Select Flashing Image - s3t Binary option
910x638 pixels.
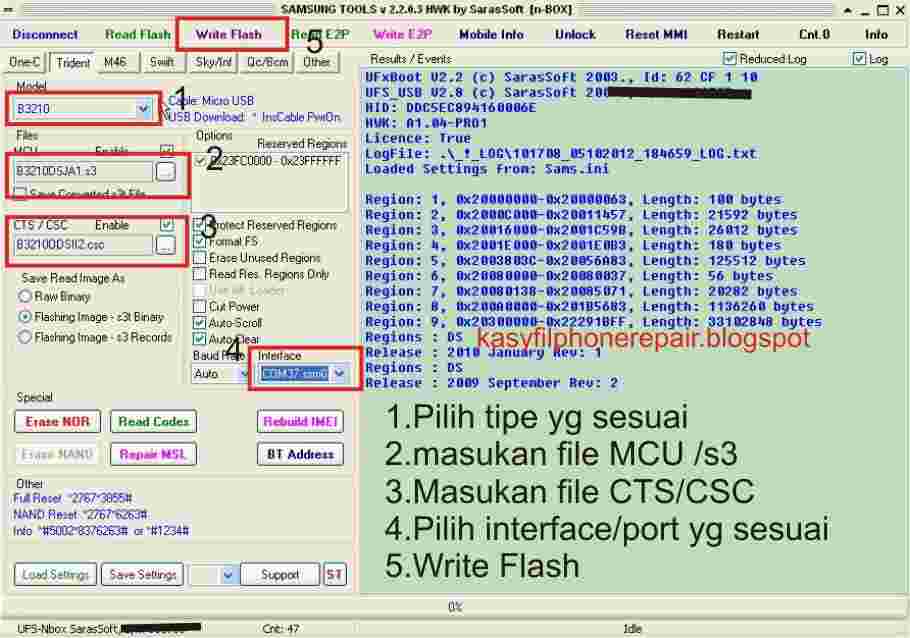[x=24, y=317]
